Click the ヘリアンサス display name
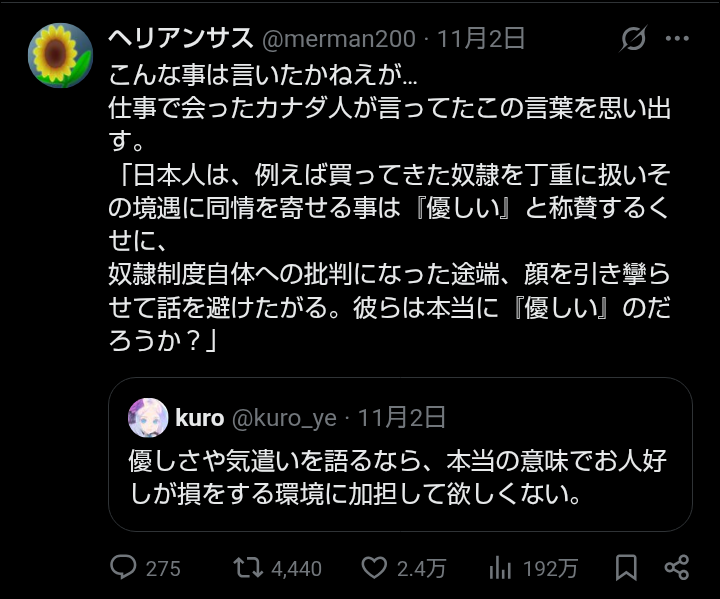Viewport: 720px width, 599px height. coord(180,40)
